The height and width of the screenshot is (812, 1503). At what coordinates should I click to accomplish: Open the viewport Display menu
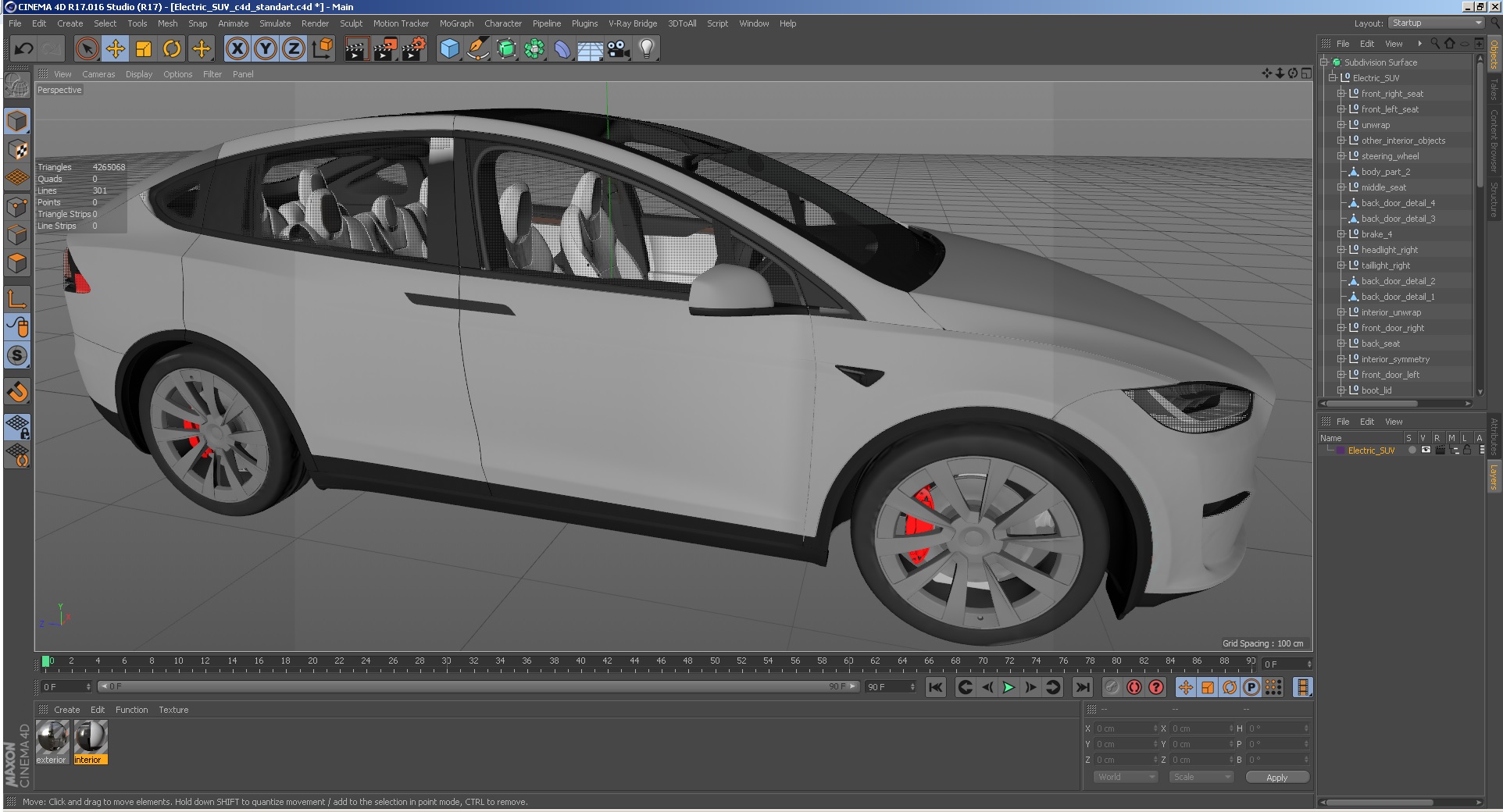(139, 74)
